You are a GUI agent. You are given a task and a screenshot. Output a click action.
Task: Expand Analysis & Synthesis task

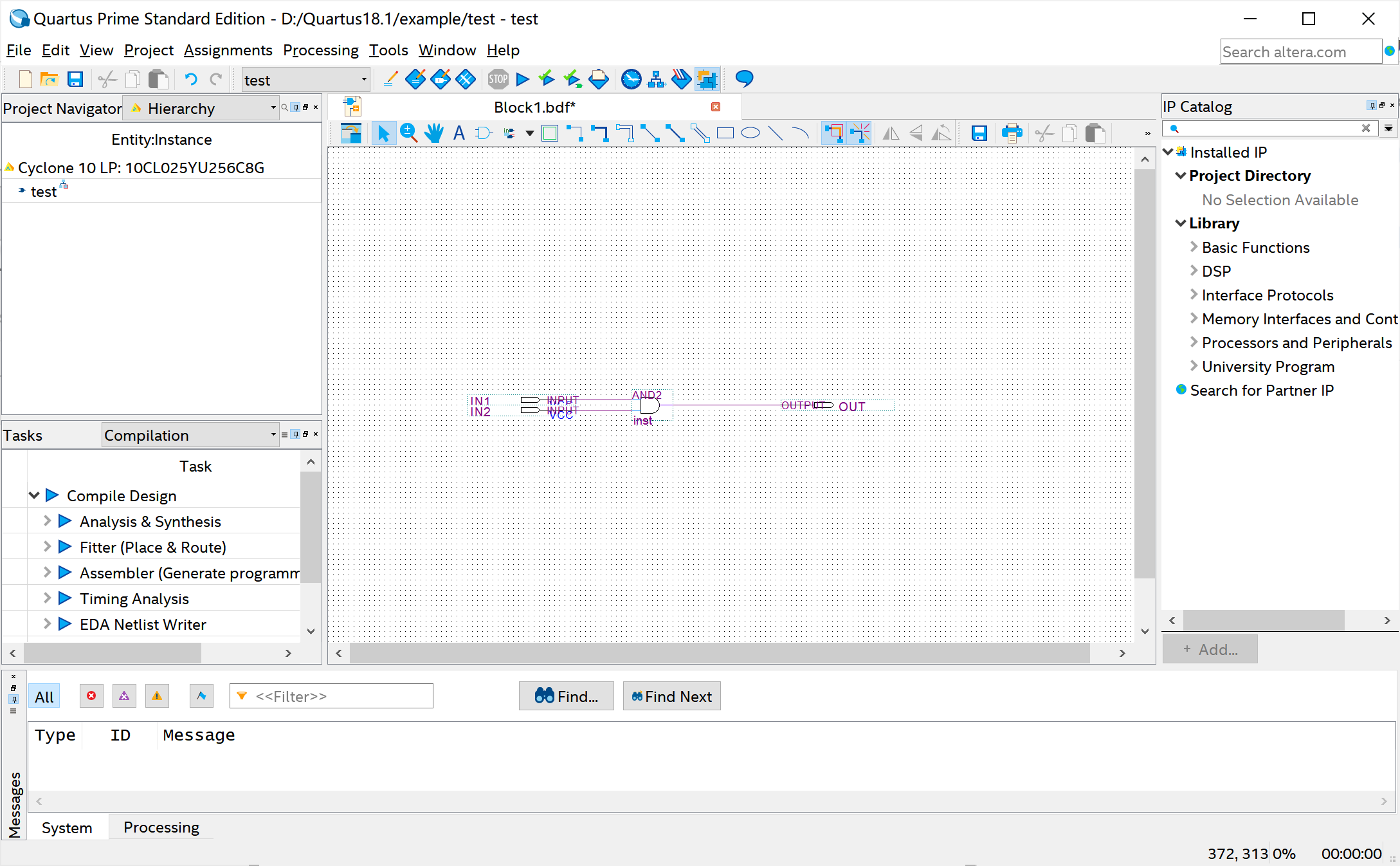click(47, 521)
